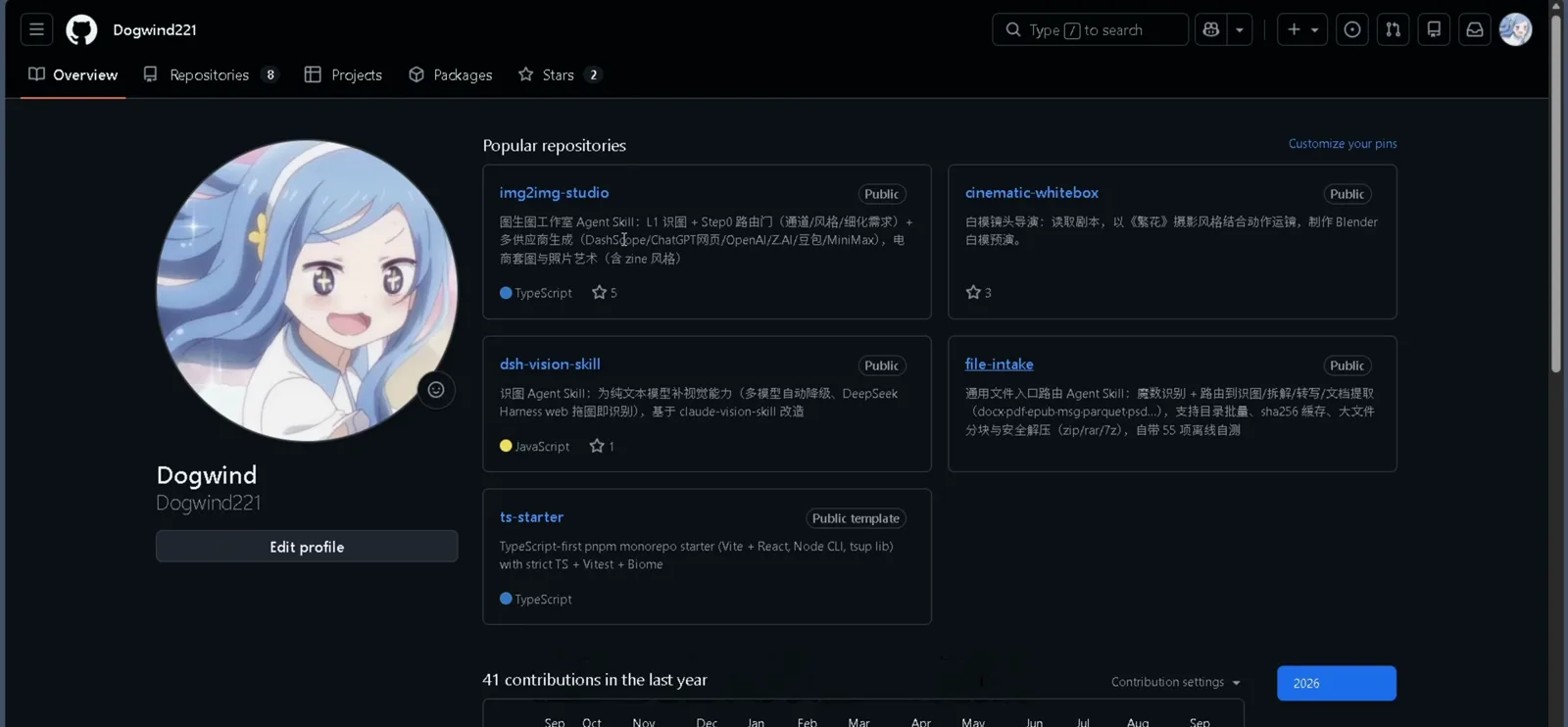Expand the Contribution settings dropdown
Viewport: 1568px width, 727px height.
coord(1175,682)
